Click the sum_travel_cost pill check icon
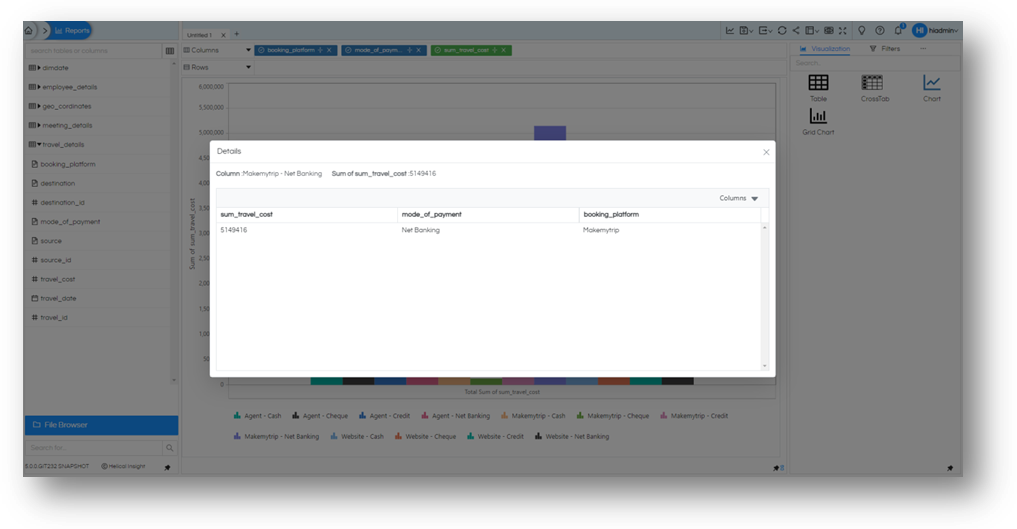This screenshot has width=1017, height=529. click(x=437, y=50)
